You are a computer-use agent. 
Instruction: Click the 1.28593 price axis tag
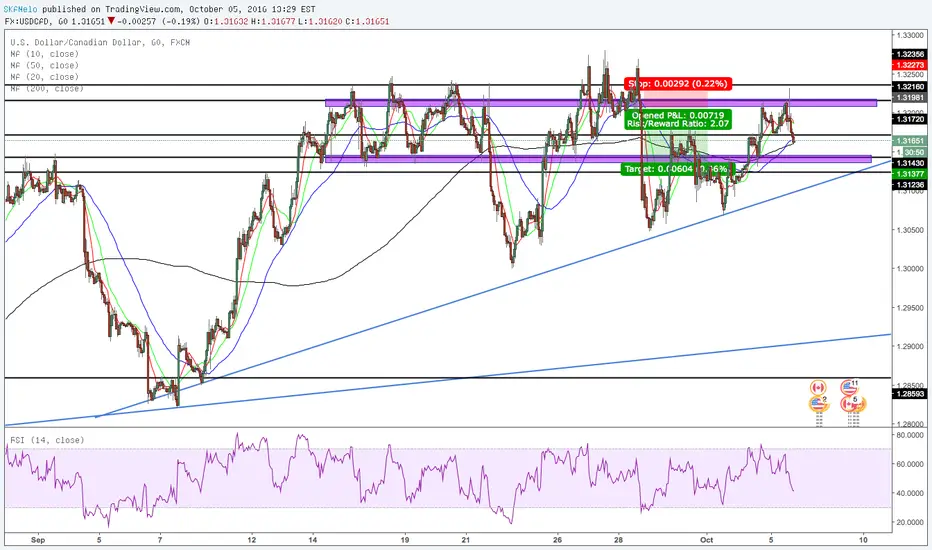[x=910, y=394]
